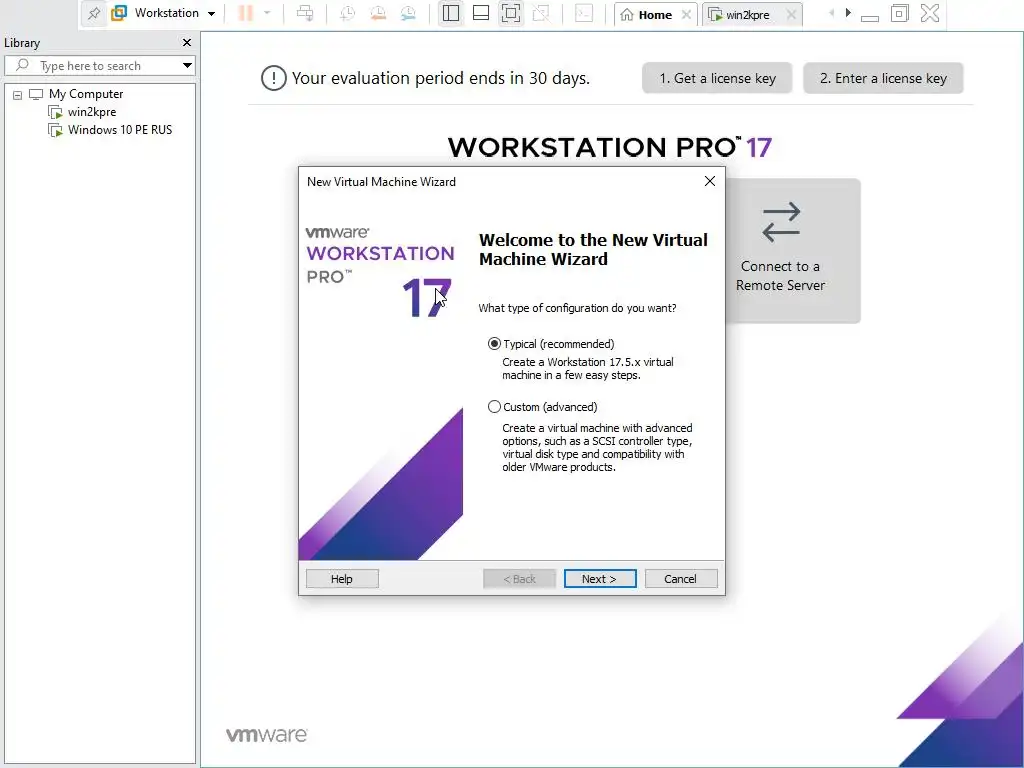Toggle the library sidebar view icon
This screenshot has height=768, width=1024.
(451, 13)
